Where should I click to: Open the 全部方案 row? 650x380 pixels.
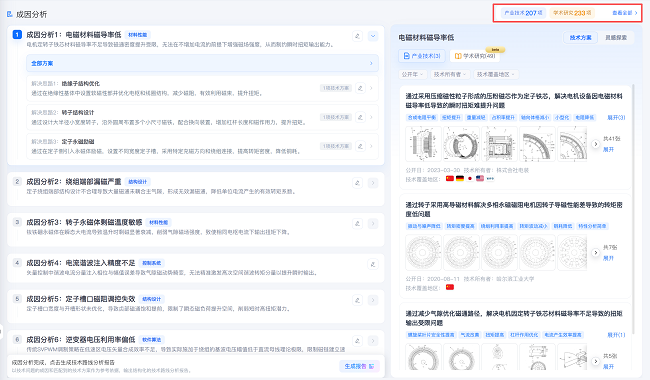coord(202,63)
